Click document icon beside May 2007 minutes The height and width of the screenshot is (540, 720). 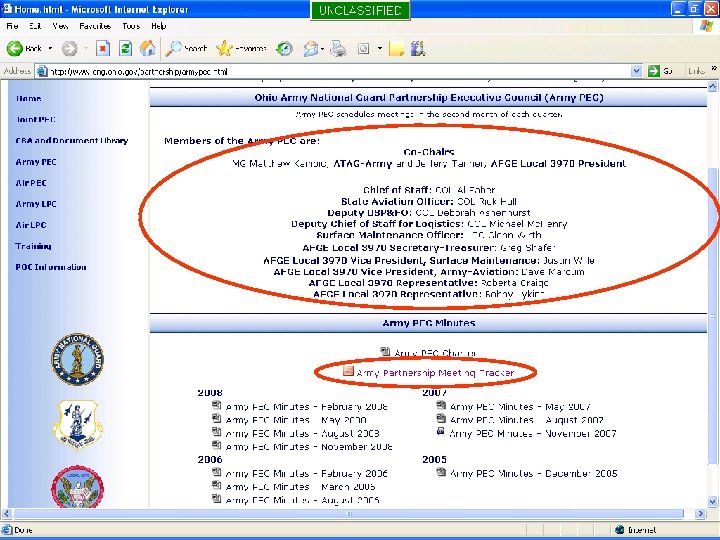pyautogui.click(x=441, y=405)
